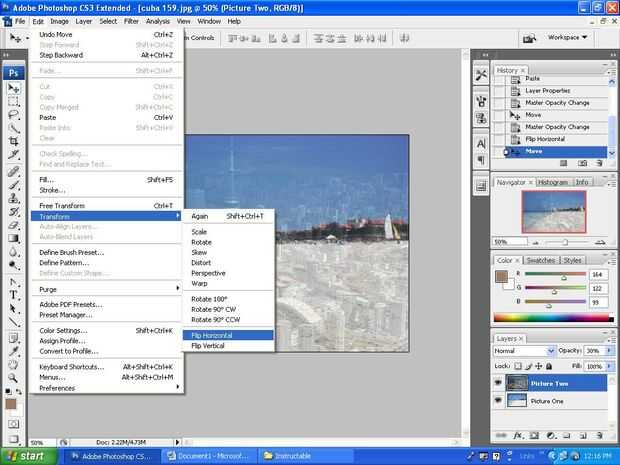Screen dimensions: 620x465
Task: Open the tool preset picker arrow
Action: coord(27,38)
